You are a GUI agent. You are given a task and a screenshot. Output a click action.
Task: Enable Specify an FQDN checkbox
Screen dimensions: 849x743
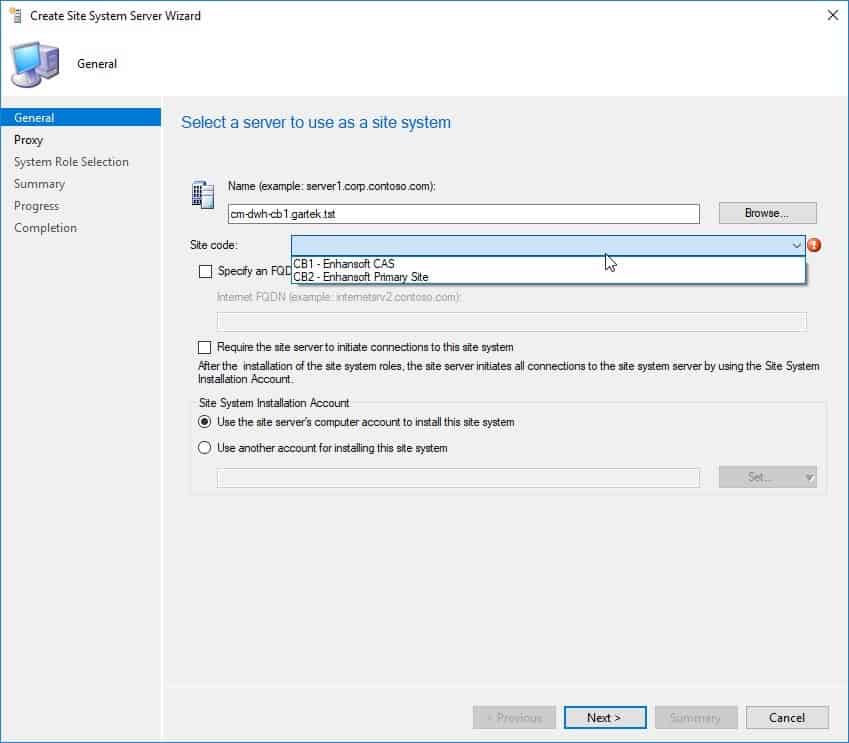coord(206,271)
